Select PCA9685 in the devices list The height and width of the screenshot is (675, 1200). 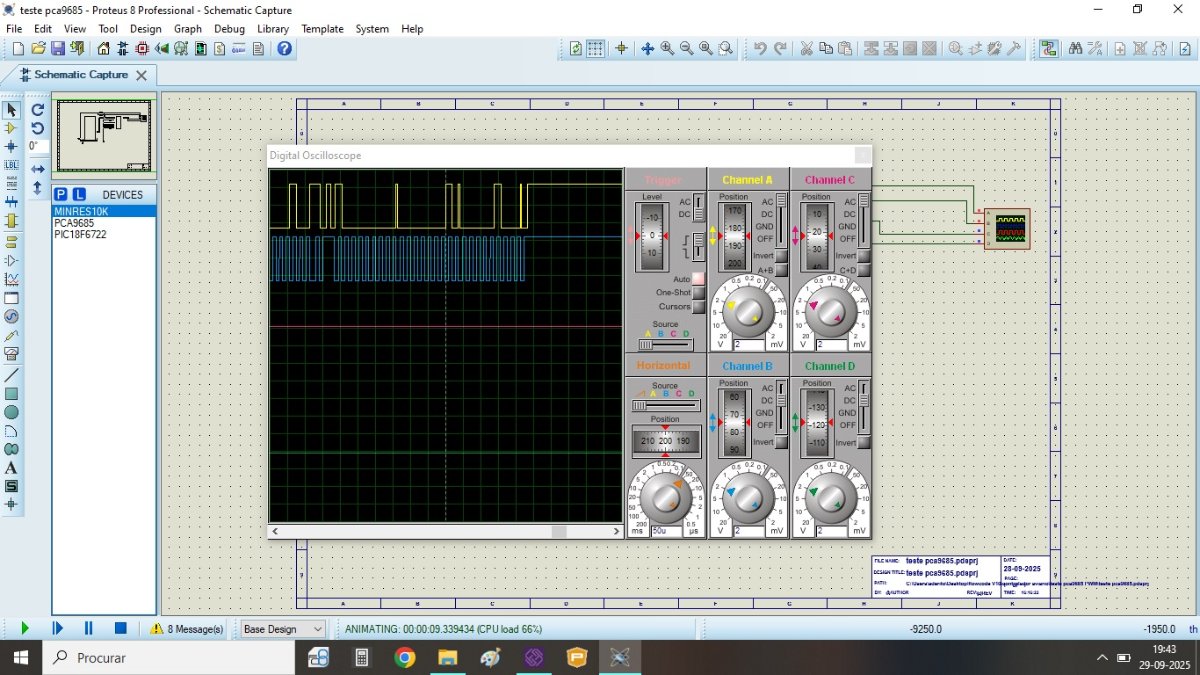coord(74,223)
